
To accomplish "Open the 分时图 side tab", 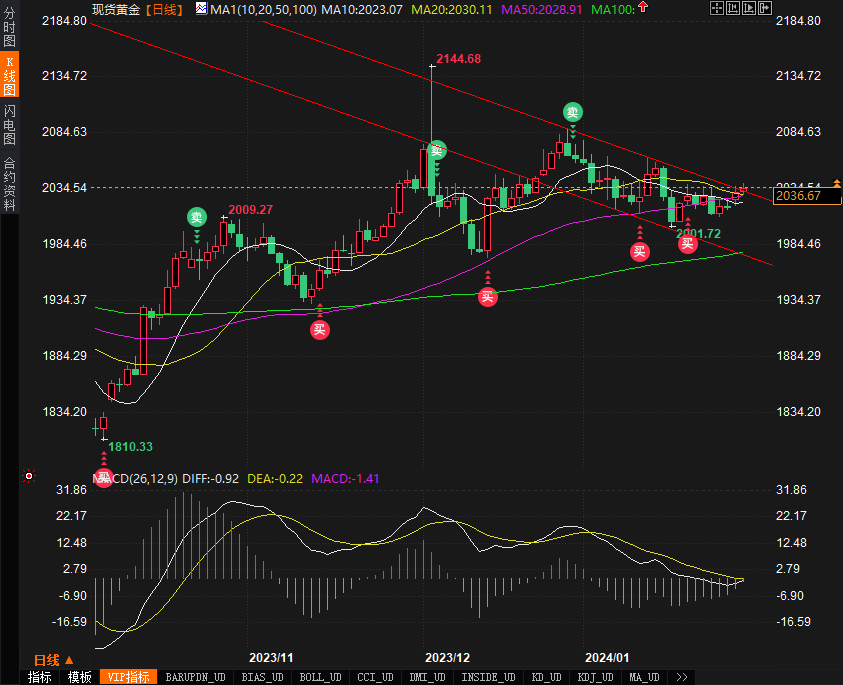I will 9,27.
